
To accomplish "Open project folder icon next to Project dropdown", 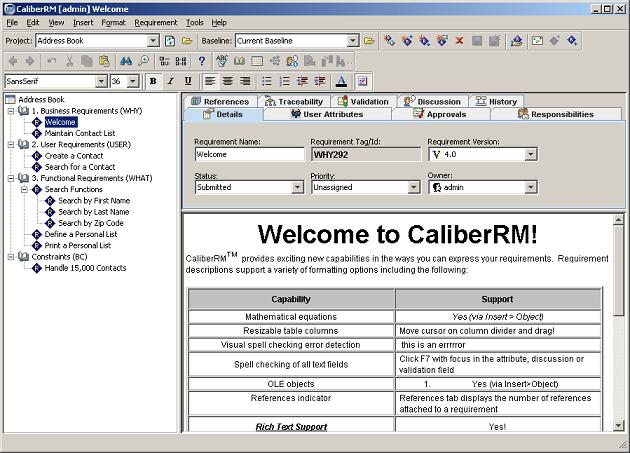I will coord(187,41).
